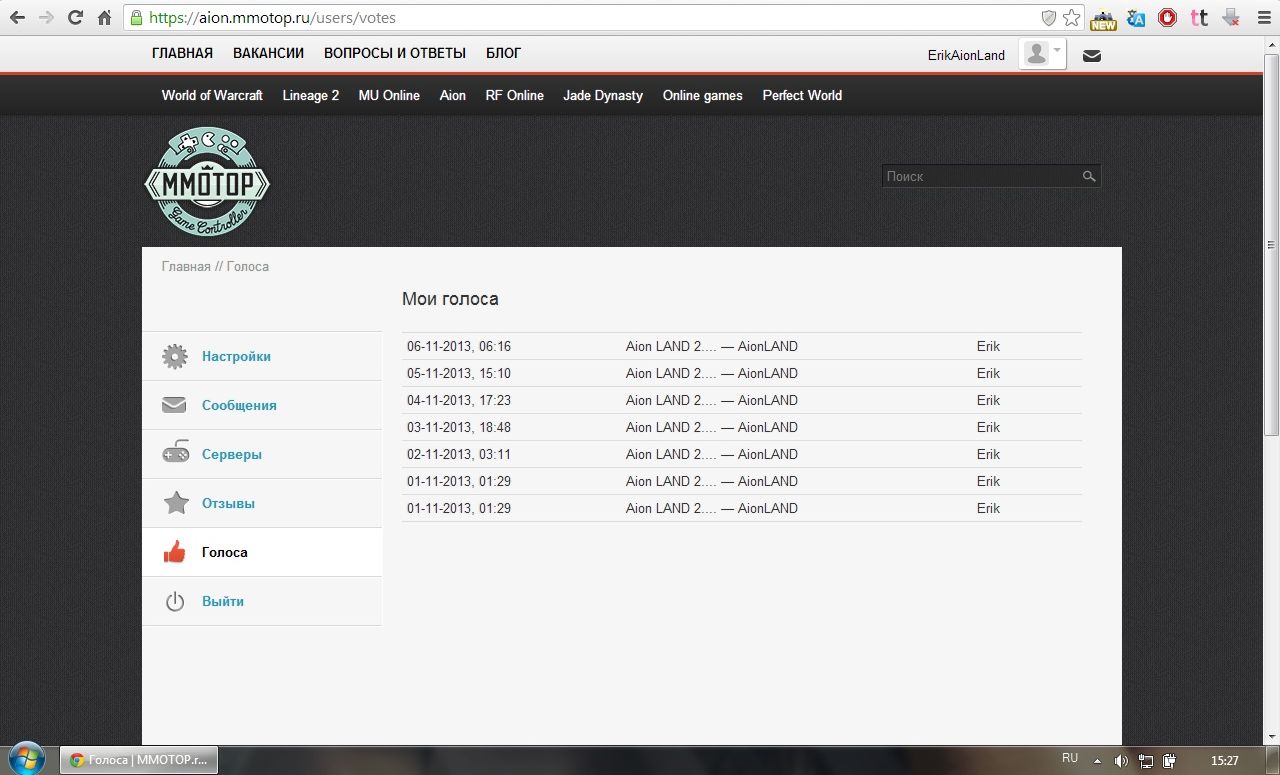The image size is (1280, 775).
Task: Click the Chrome Голоса taskbar button
Action: [x=139, y=760]
